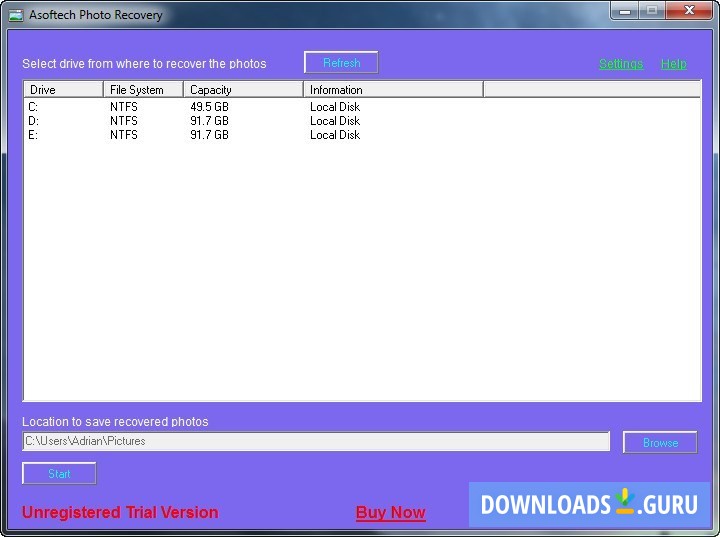Click the save location path field
Viewport: 720px width, 537px height.
[316, 441]
